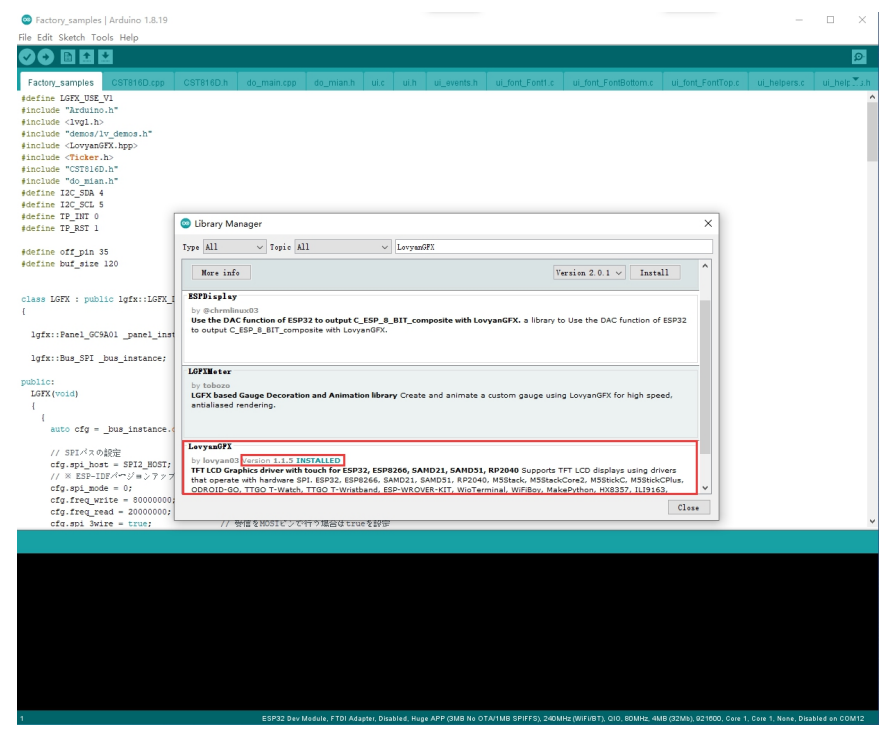Viewport: 883px width, 729px height.
Task: Click the LovyanGFX search field
Action: (552, 247)
